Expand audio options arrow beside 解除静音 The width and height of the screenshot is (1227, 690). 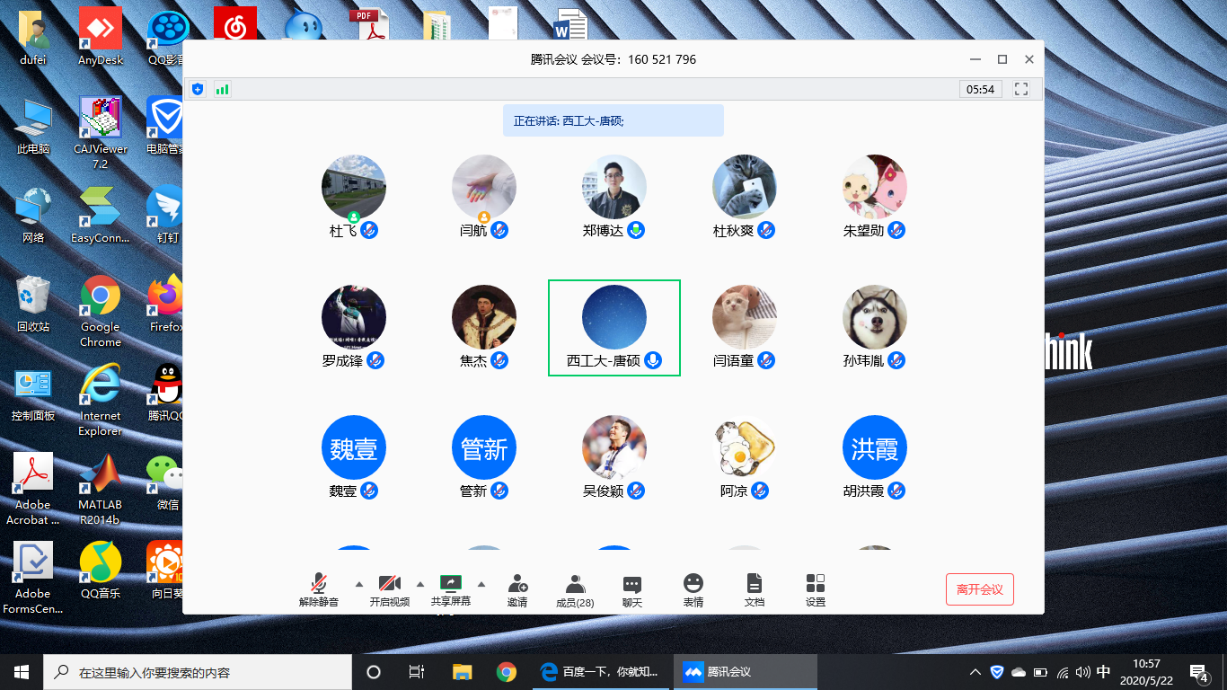point(359,584)
